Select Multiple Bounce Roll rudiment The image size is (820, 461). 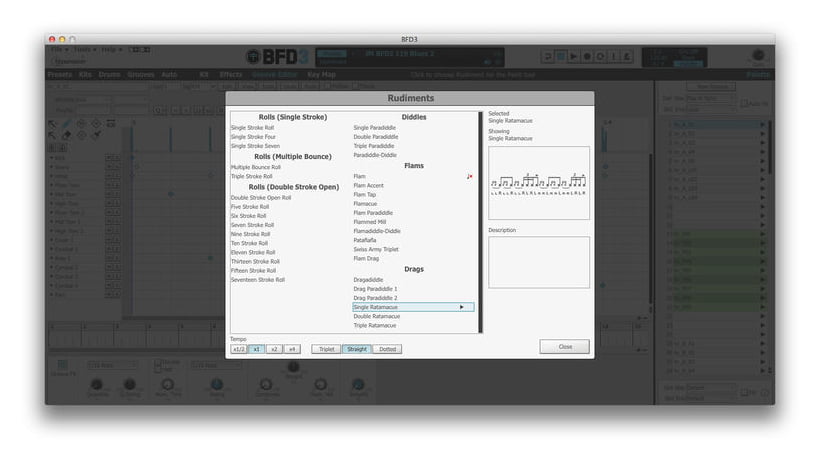click(256, 167)
